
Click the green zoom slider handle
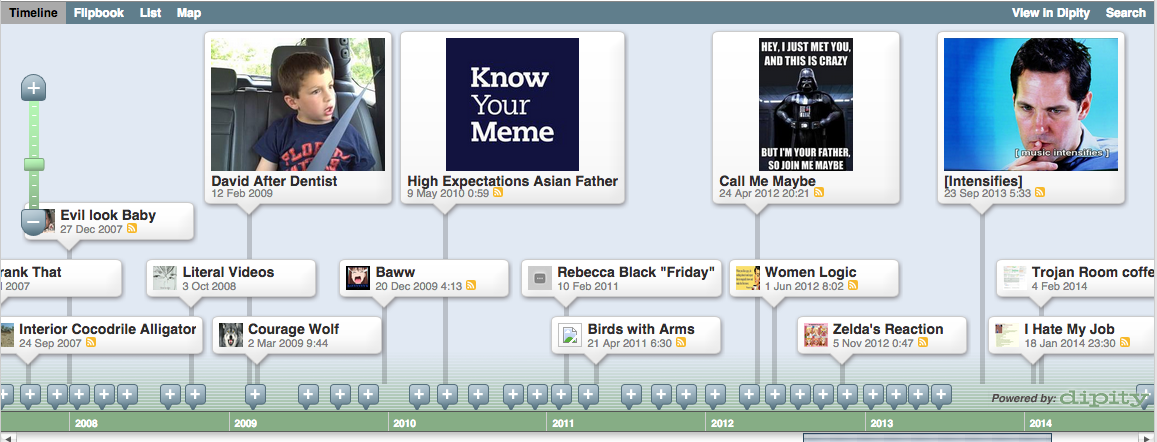(x=34, y=165)
